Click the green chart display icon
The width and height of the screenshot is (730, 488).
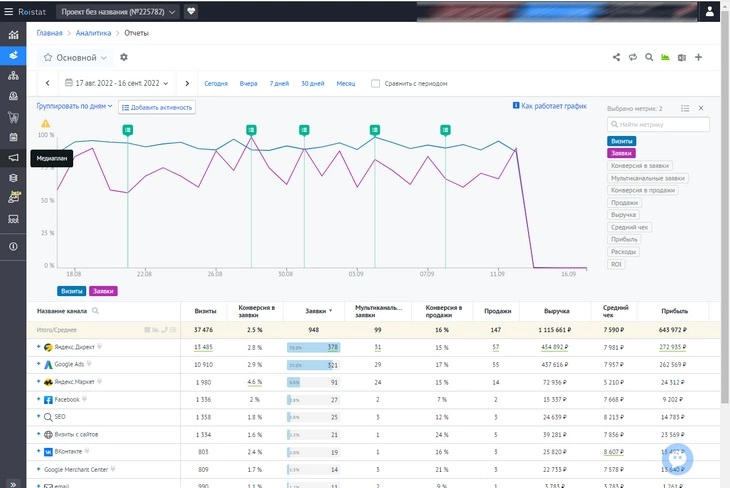click(665, 58)
